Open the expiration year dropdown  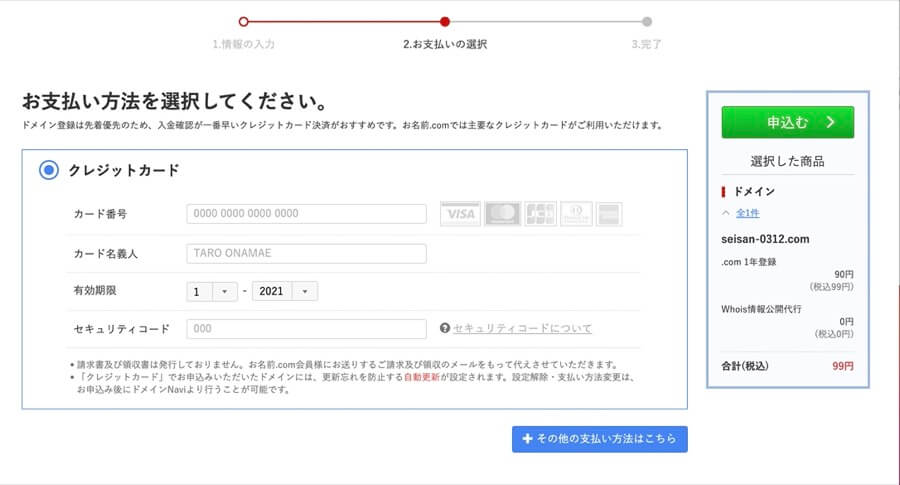[285, 291]
